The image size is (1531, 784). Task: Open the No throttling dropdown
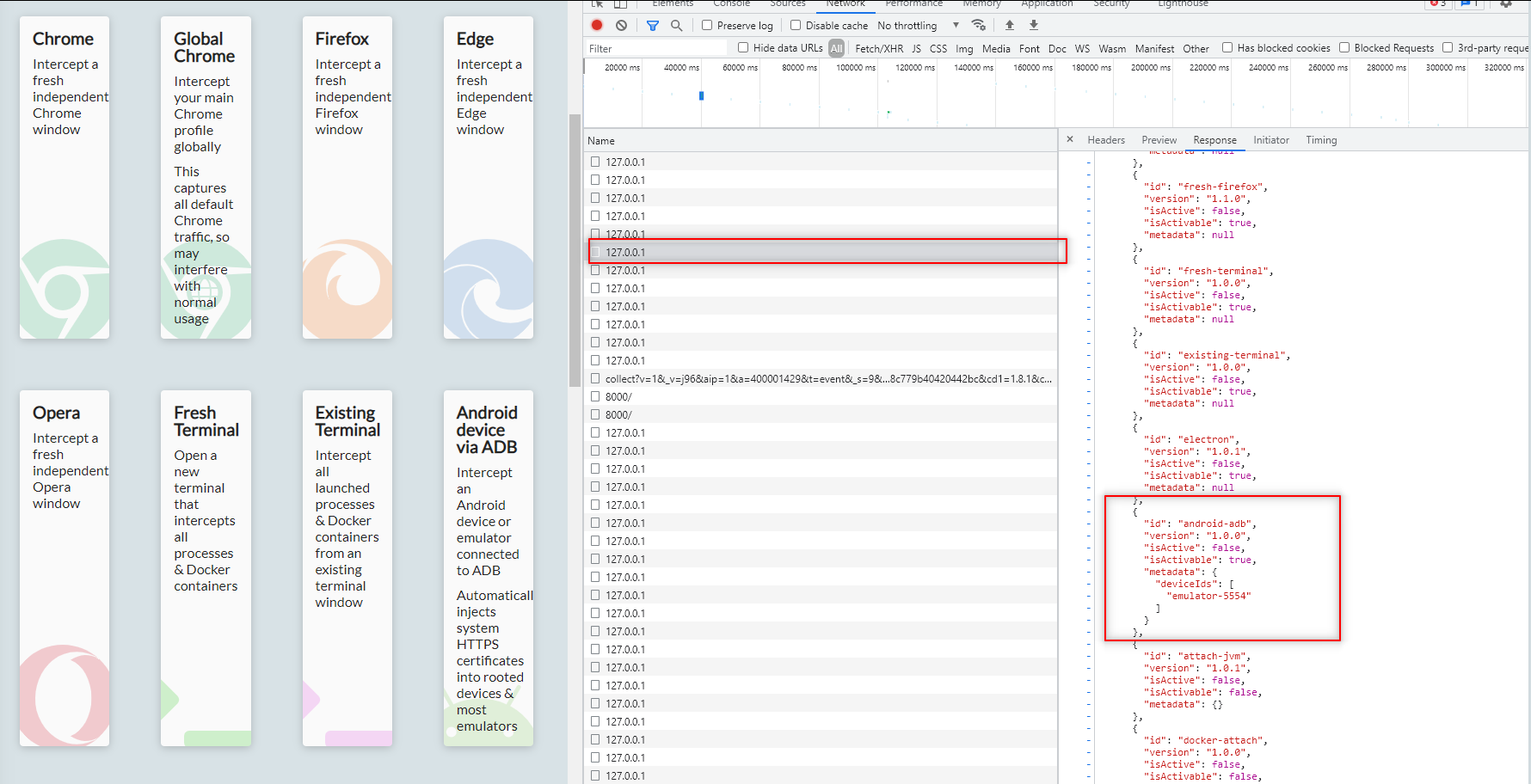click(916, 25)
